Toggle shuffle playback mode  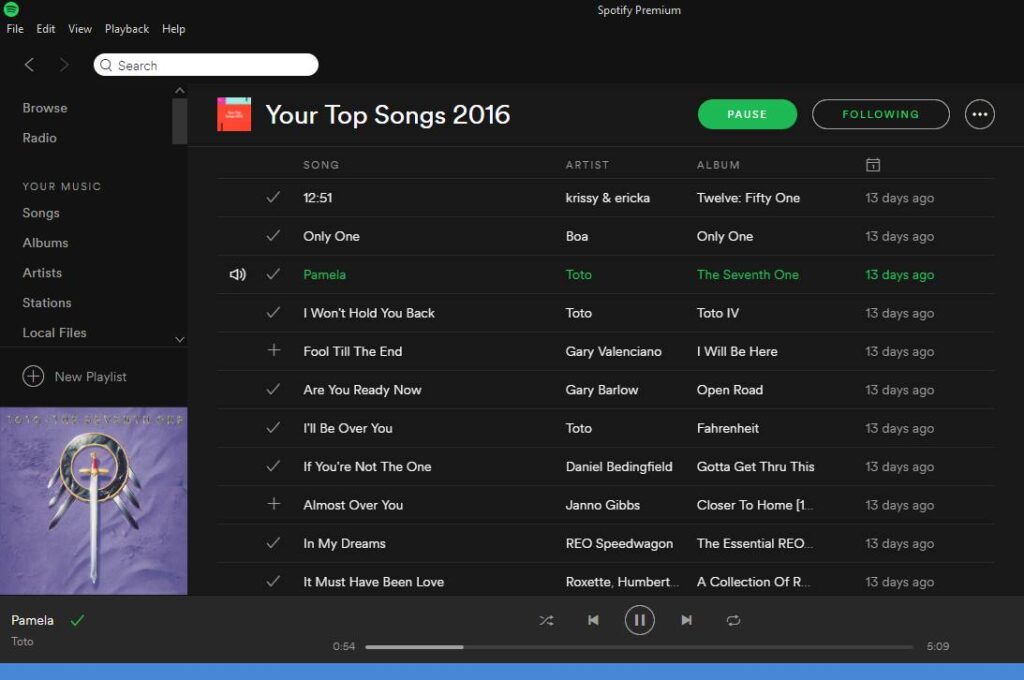[x=546, y=620]
